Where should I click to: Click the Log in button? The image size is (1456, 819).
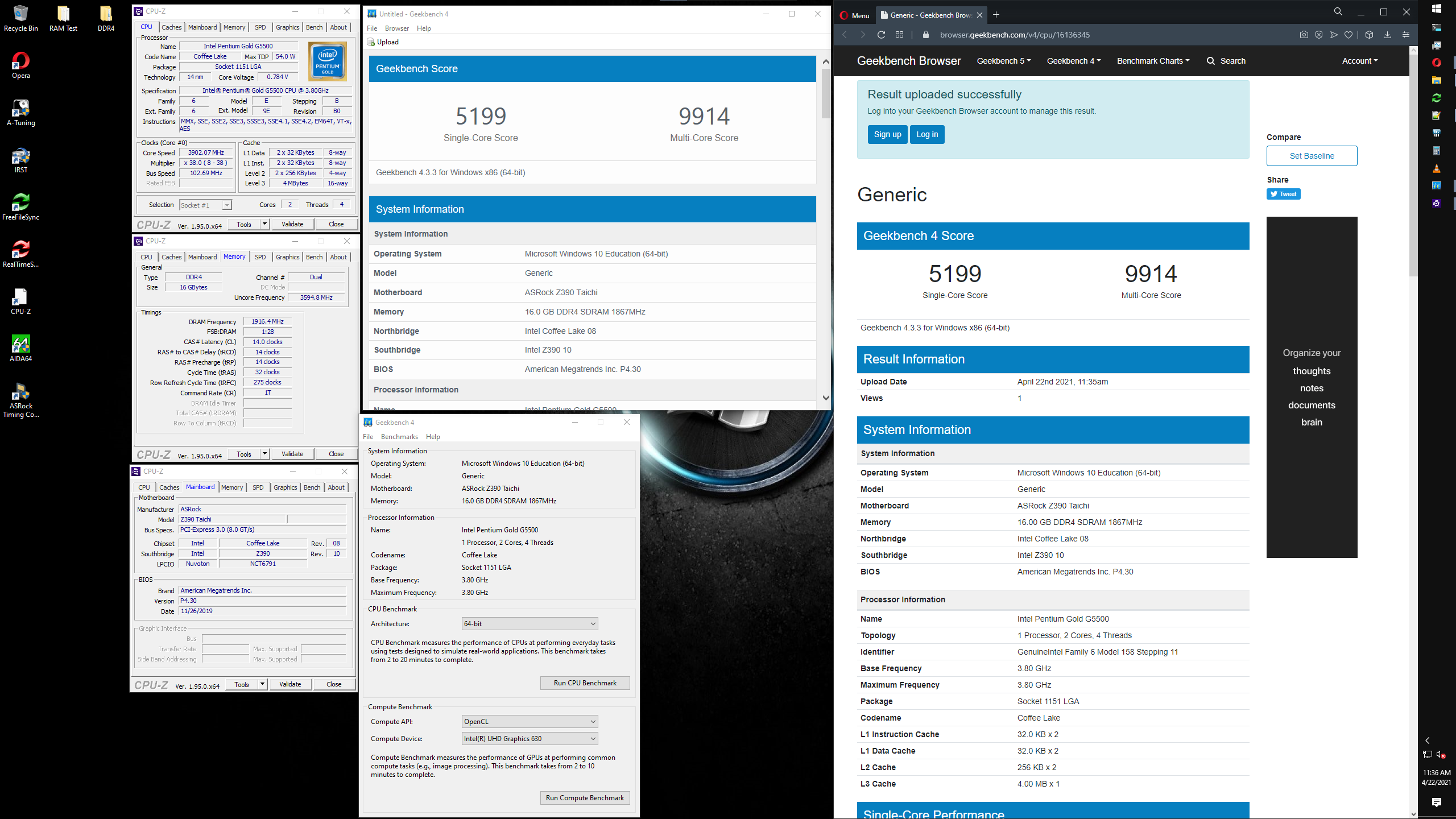[x=927, y=135]
